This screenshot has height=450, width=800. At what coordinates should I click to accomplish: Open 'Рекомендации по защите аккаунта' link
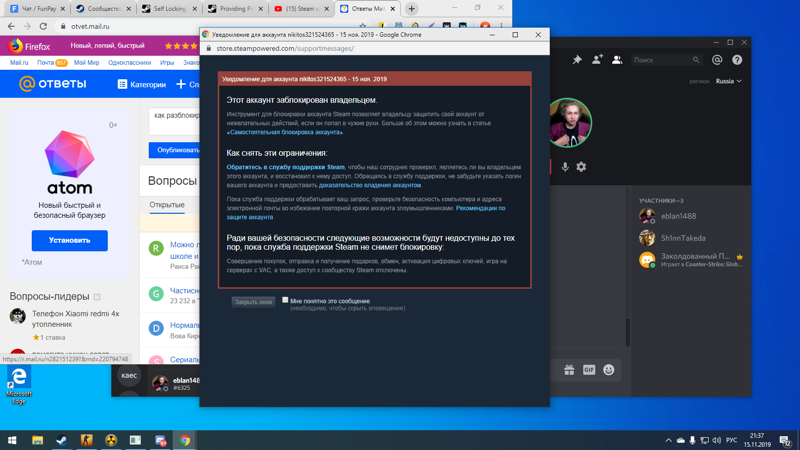[x=366, y=212]
